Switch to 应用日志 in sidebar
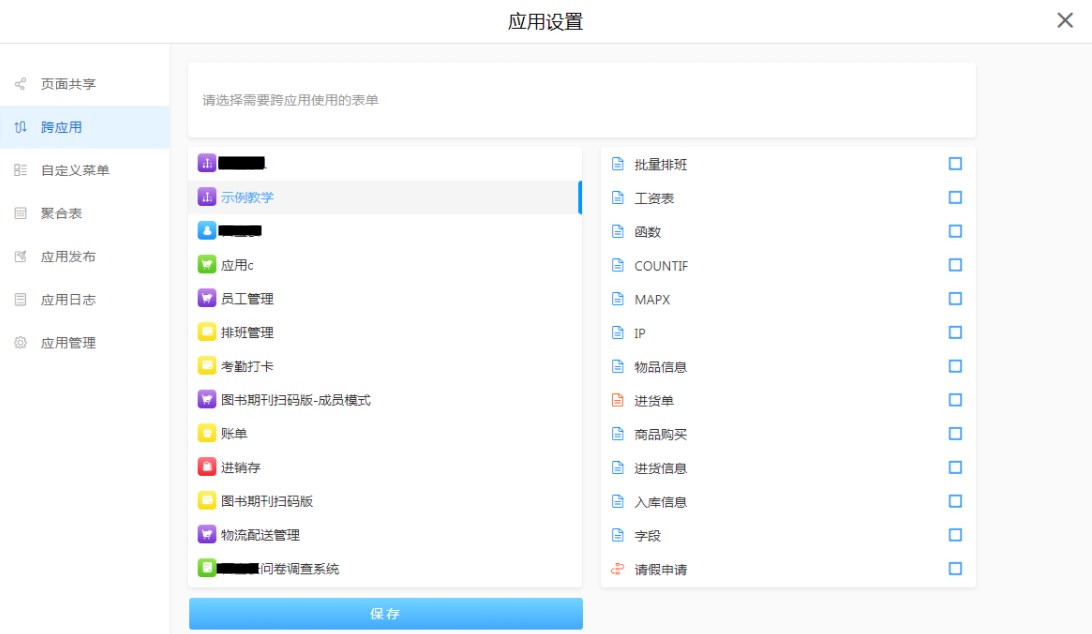This screenshot has height=634, width=1092. click(68, 299)
